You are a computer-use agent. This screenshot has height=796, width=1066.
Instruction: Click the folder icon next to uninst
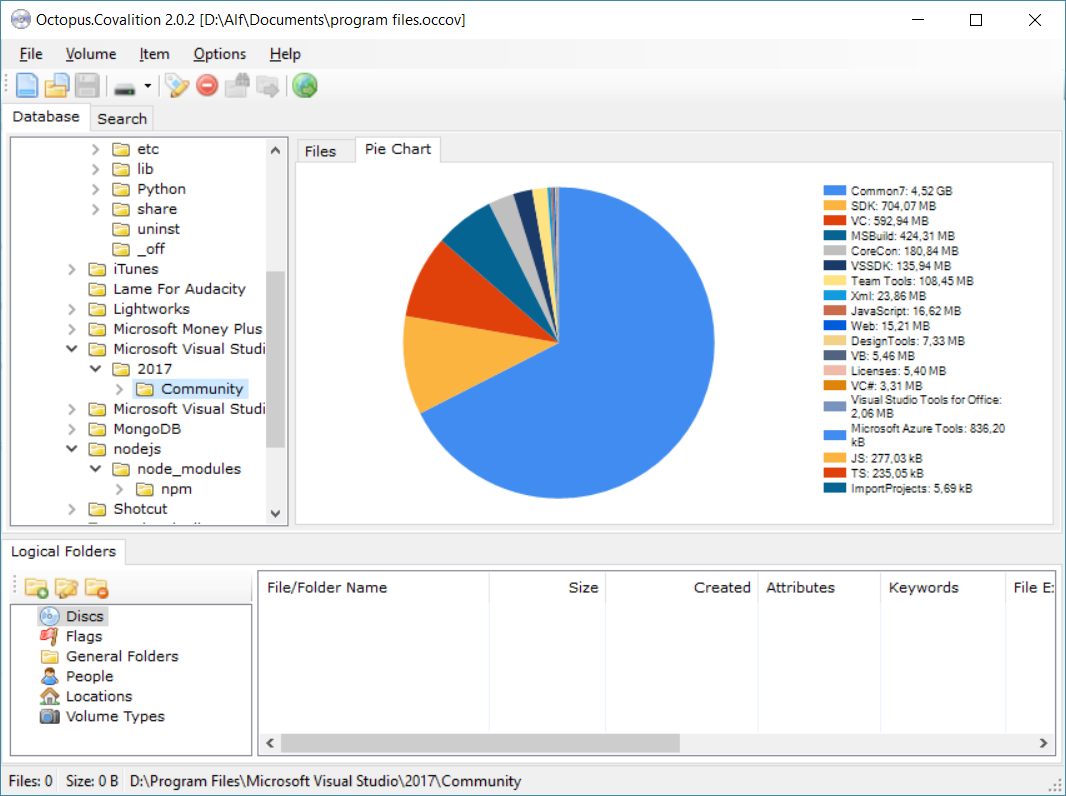pos(121,229)
